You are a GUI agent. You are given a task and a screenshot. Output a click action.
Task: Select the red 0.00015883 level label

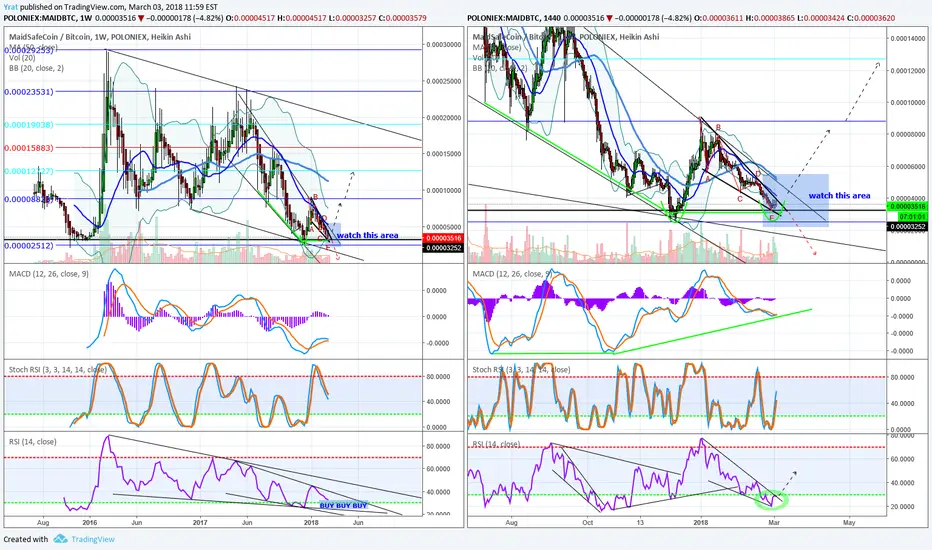29,147
